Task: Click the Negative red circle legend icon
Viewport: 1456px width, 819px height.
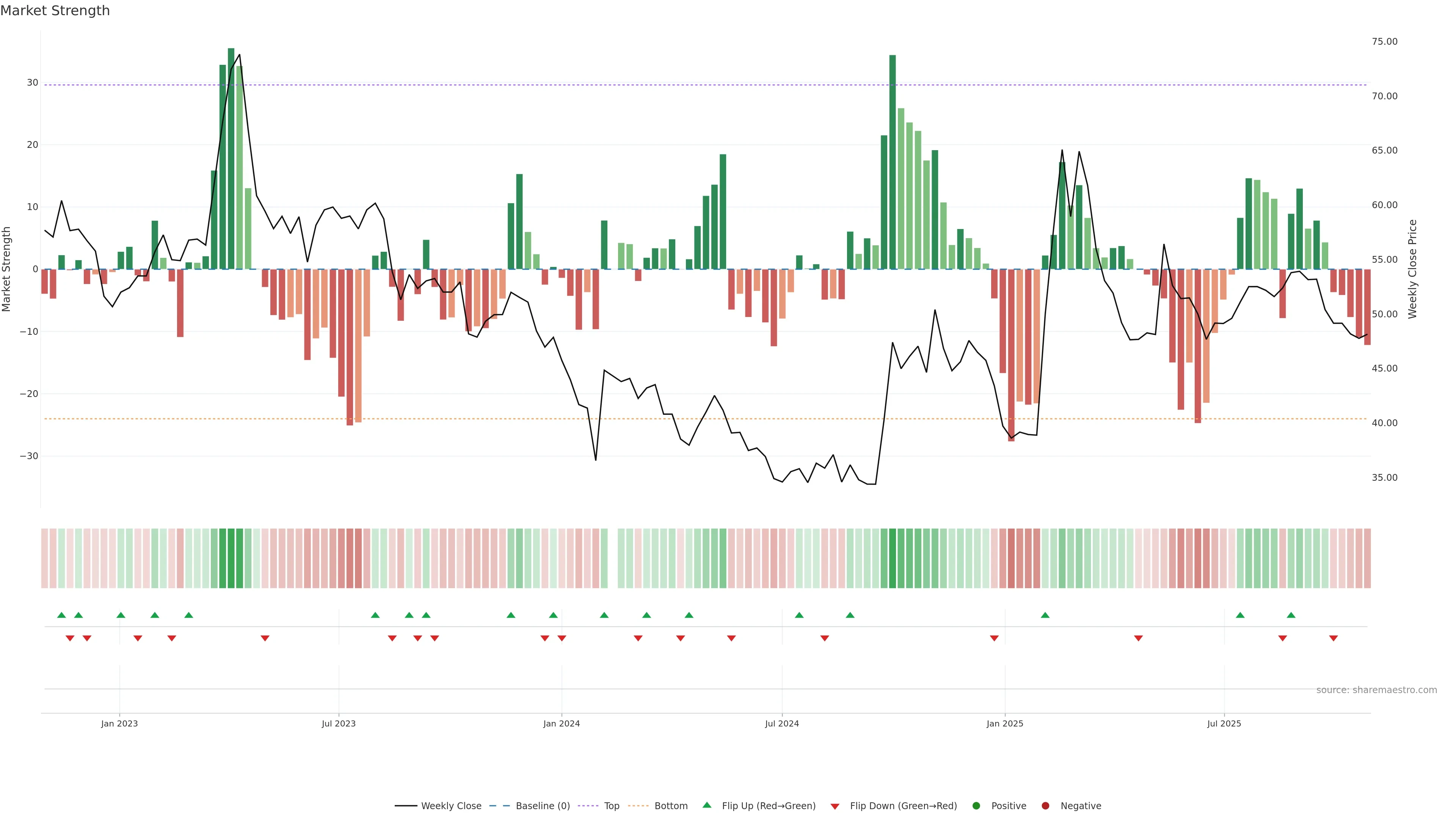Action: tap(1045, 806)
